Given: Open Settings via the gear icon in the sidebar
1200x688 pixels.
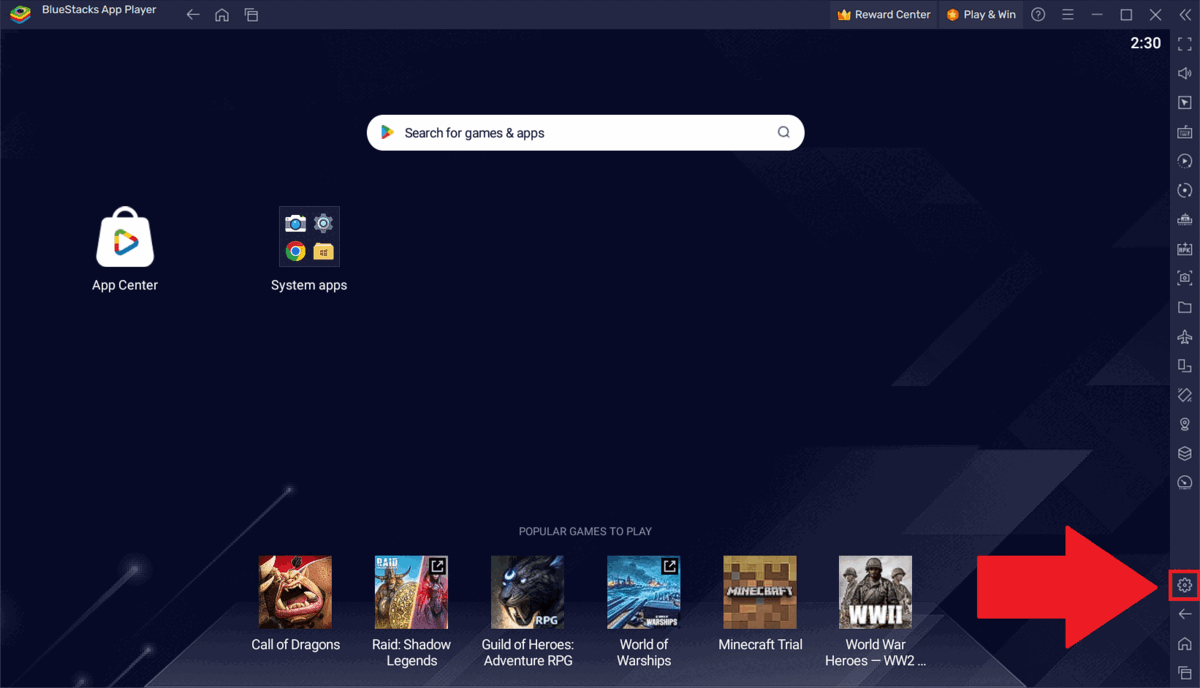Looking at the screenshot, I should (x=1185, y=585).
